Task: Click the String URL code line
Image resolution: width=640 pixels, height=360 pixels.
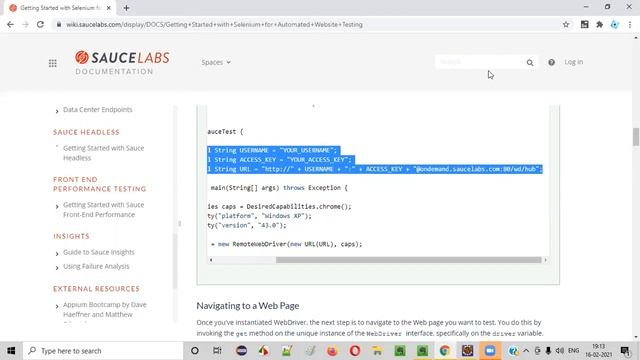Action: (375, 169)
